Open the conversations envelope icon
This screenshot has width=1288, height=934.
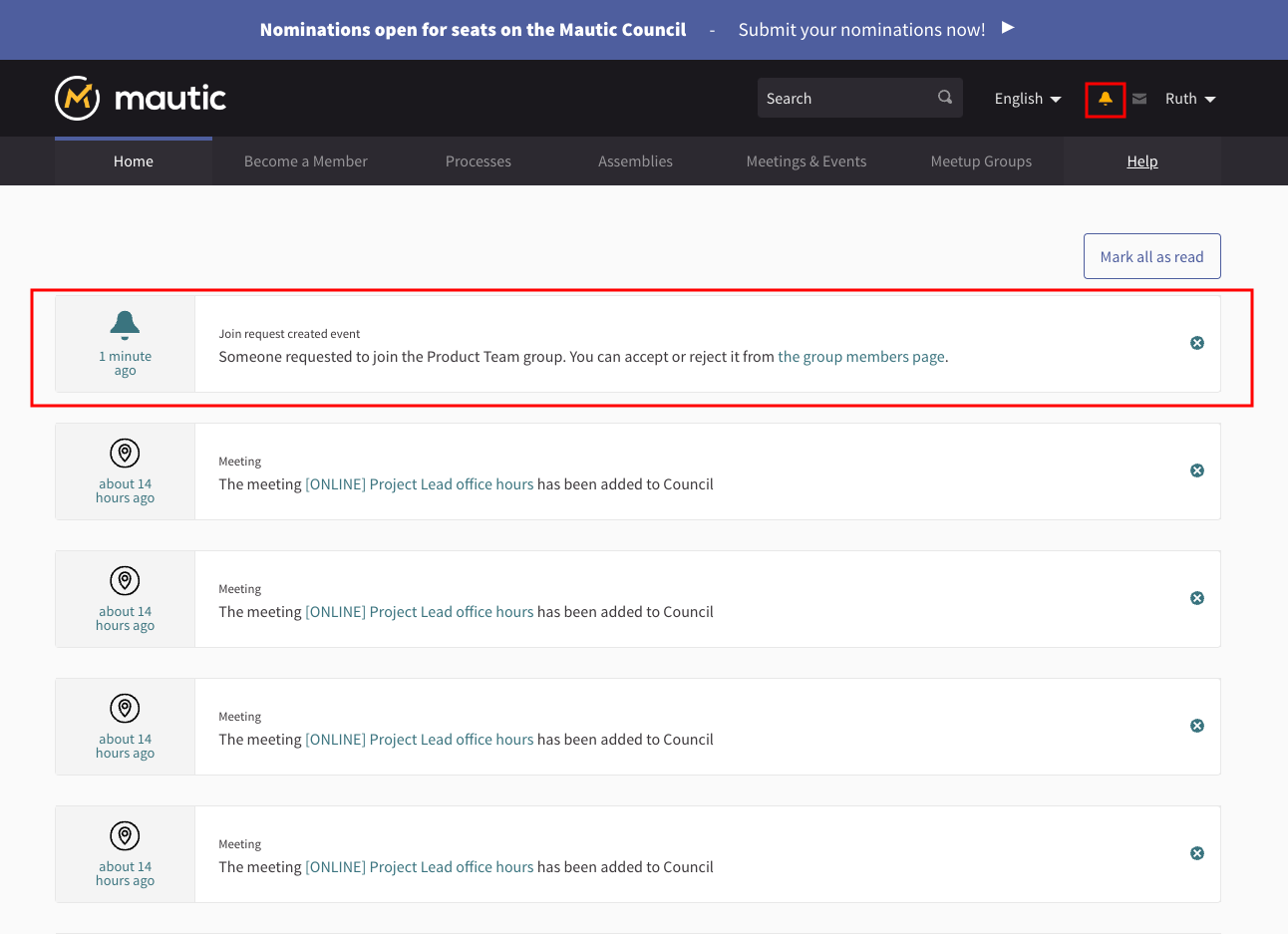[x=1139, y=99]
